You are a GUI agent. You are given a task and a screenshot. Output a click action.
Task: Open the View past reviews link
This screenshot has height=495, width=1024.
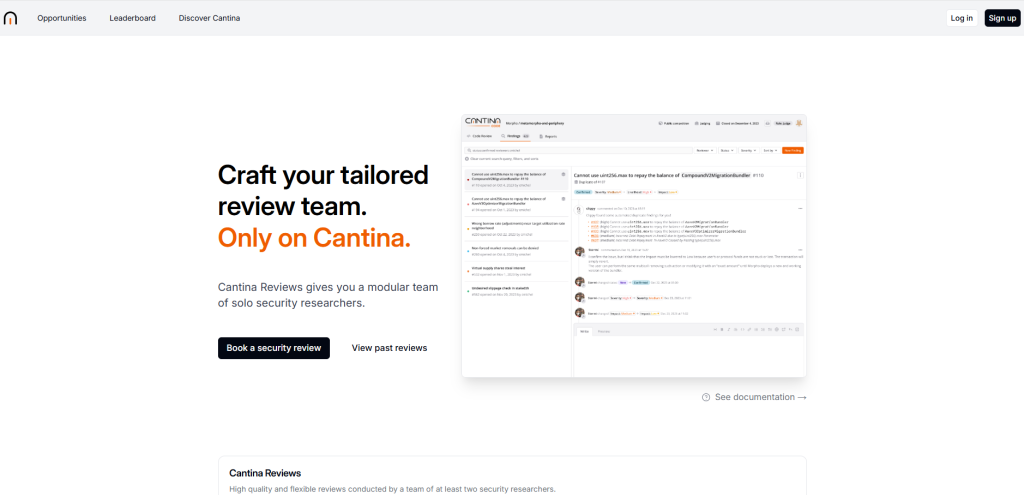pyautogui.click(x=389, y=348)
